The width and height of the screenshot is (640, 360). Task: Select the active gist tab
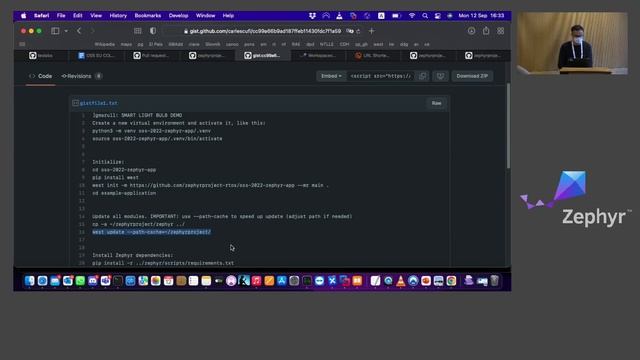[263, 56]
